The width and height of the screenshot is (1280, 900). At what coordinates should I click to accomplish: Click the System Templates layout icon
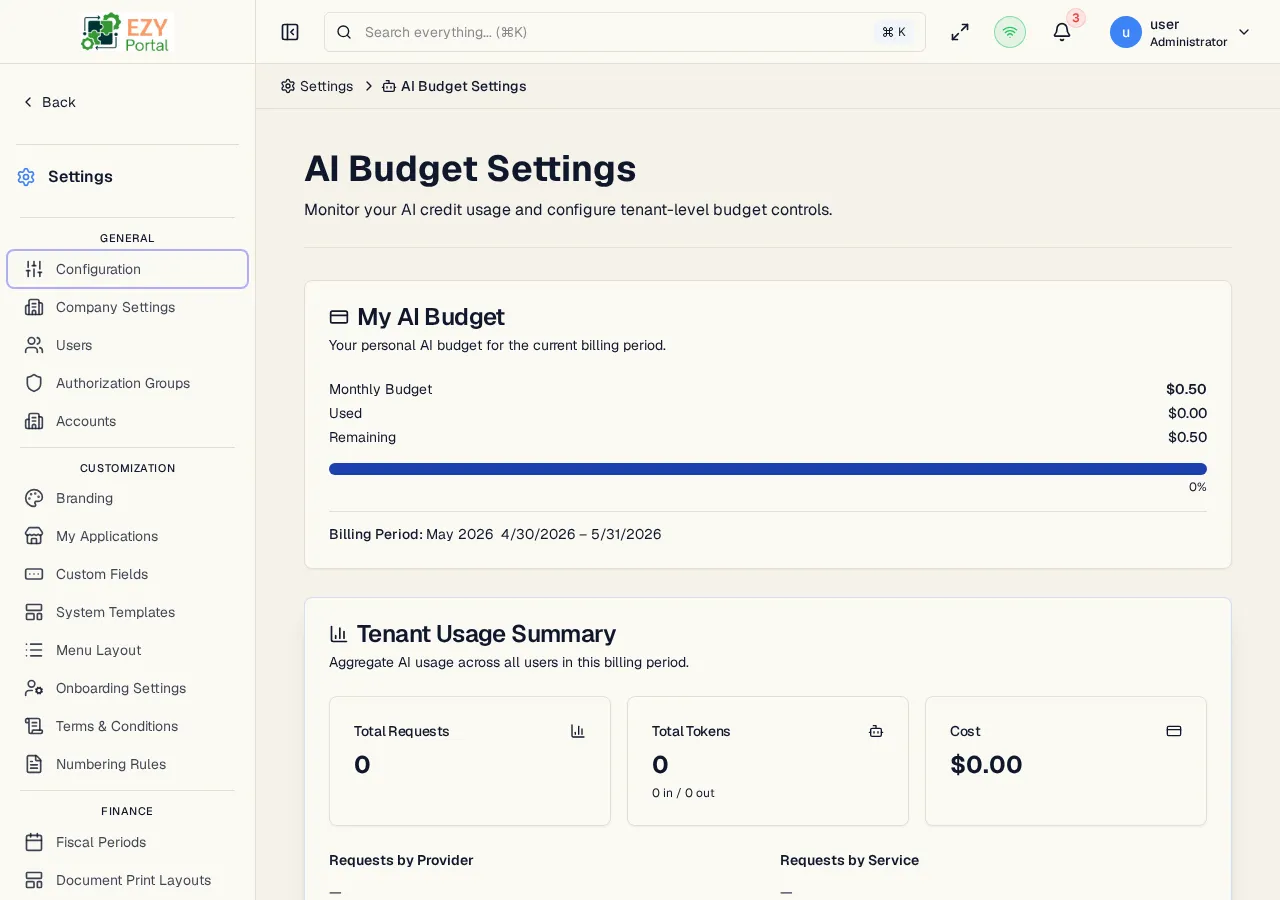point(34,612)
